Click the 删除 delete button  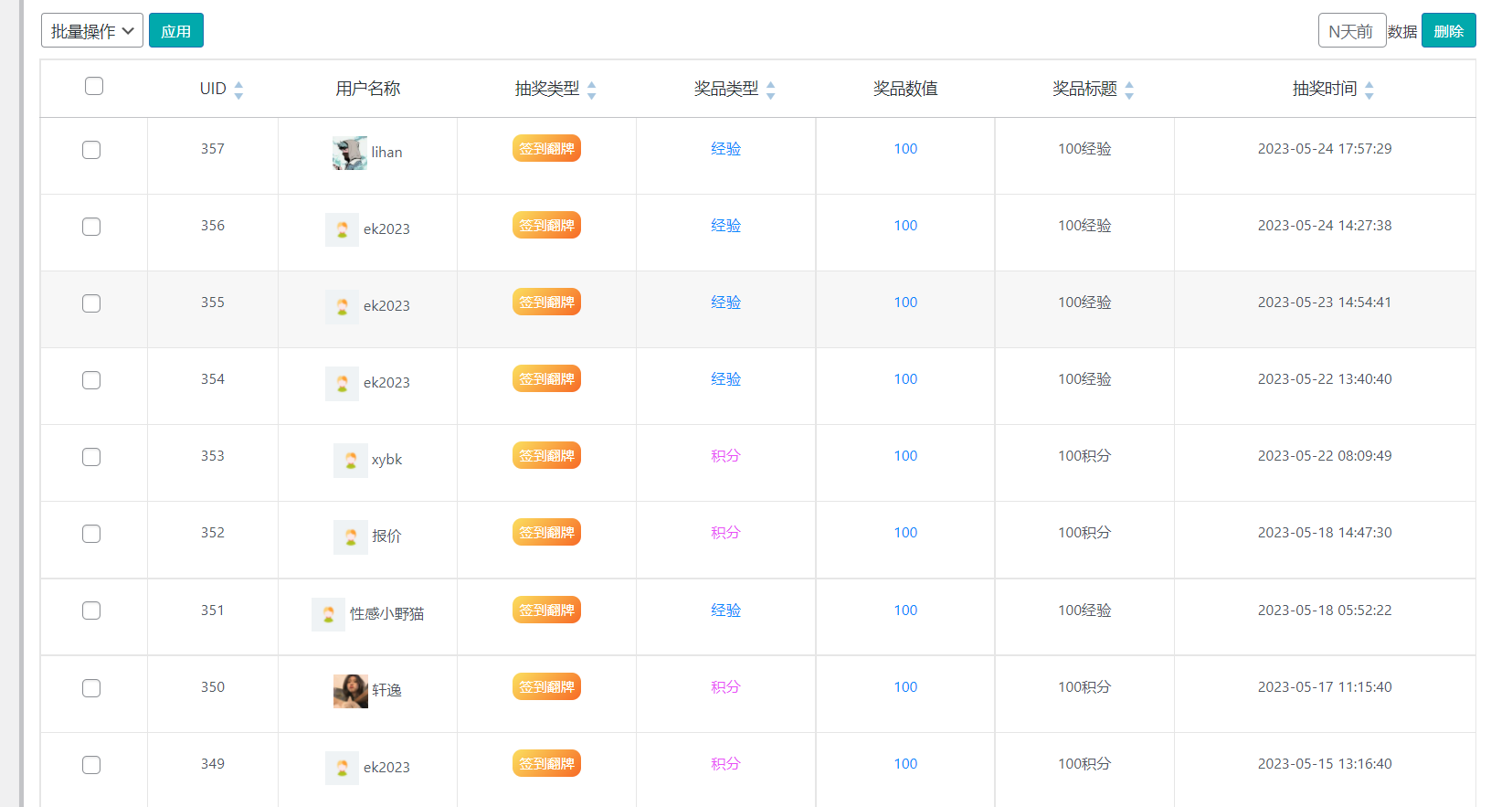[1448, 30]
